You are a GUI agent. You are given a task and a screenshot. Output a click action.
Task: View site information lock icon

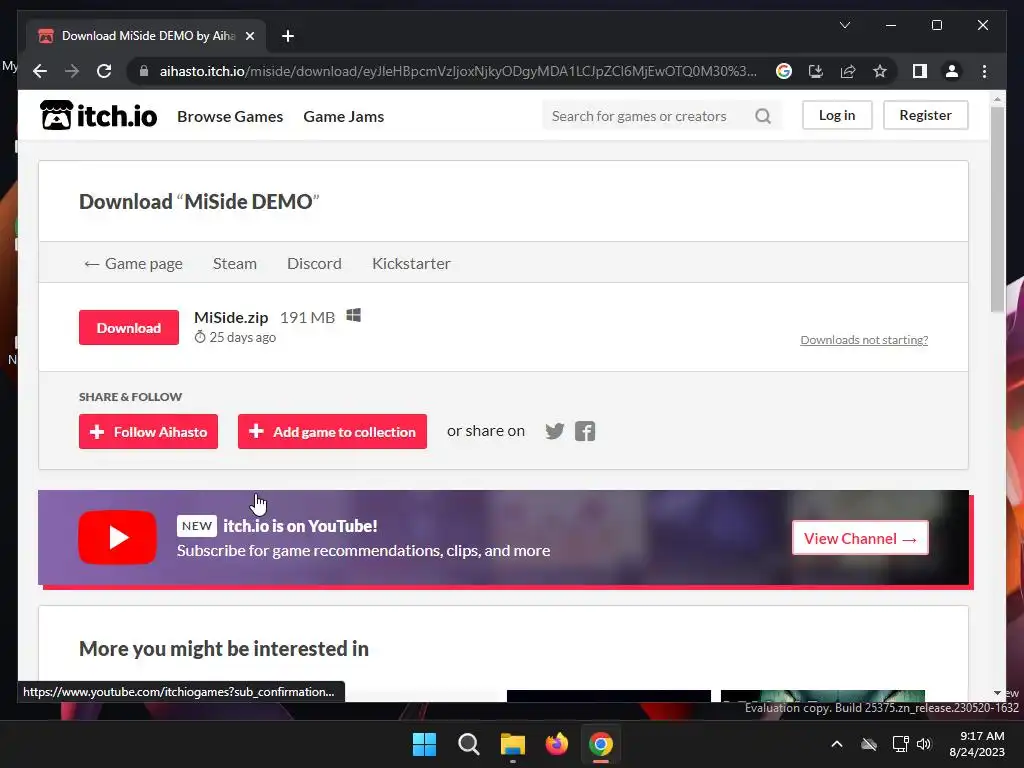click(x=144, y=71)
